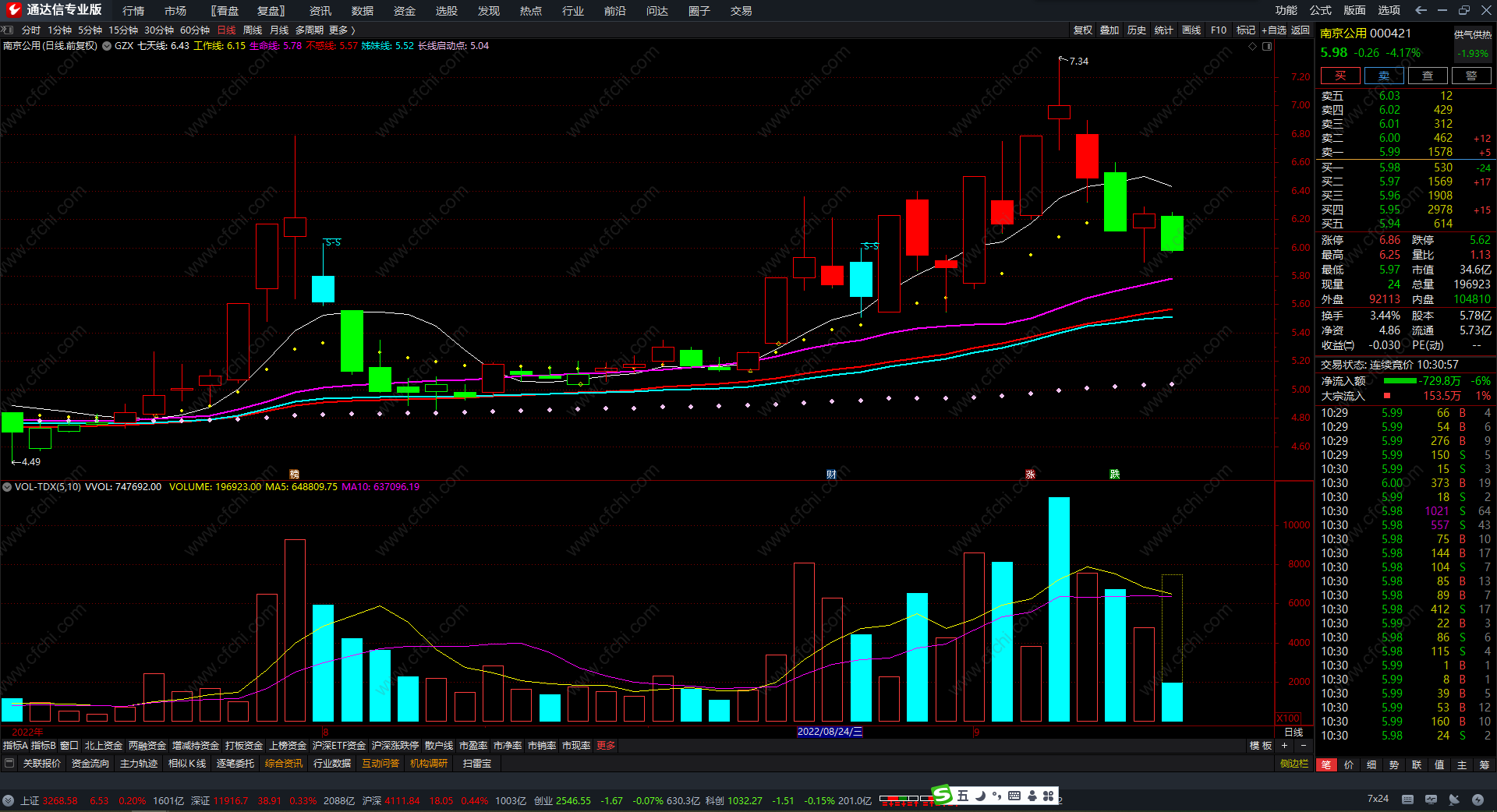Click the circular icon at status bar end
Viewport: 1497px width, 812px height.
[1478, 800]
